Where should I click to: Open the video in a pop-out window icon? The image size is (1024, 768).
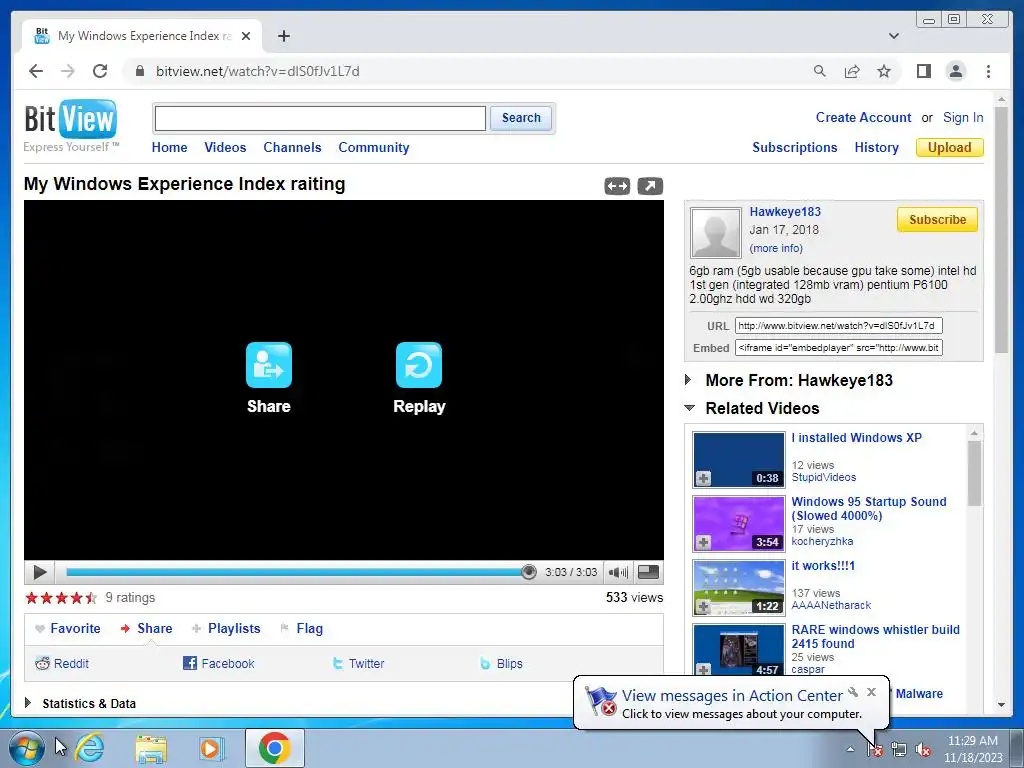(x=650, y=186)
